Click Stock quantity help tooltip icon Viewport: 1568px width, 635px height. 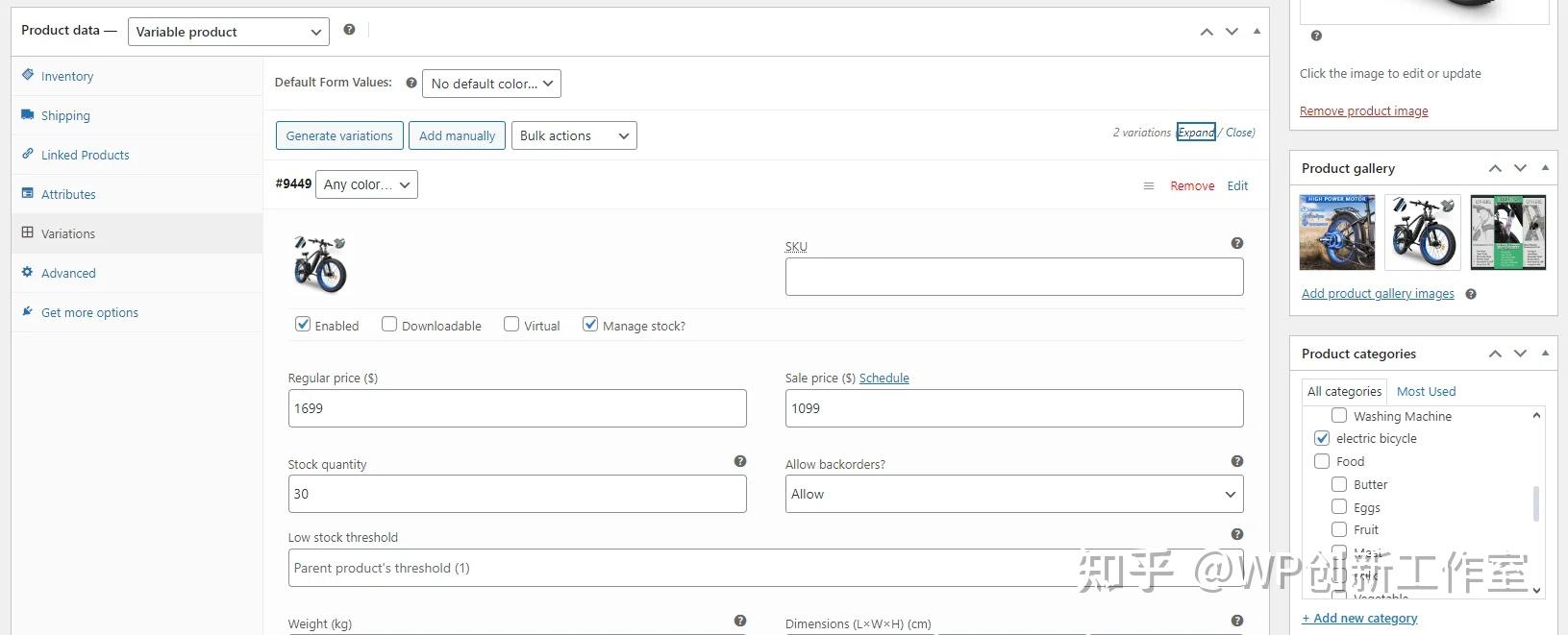point(739,462)
